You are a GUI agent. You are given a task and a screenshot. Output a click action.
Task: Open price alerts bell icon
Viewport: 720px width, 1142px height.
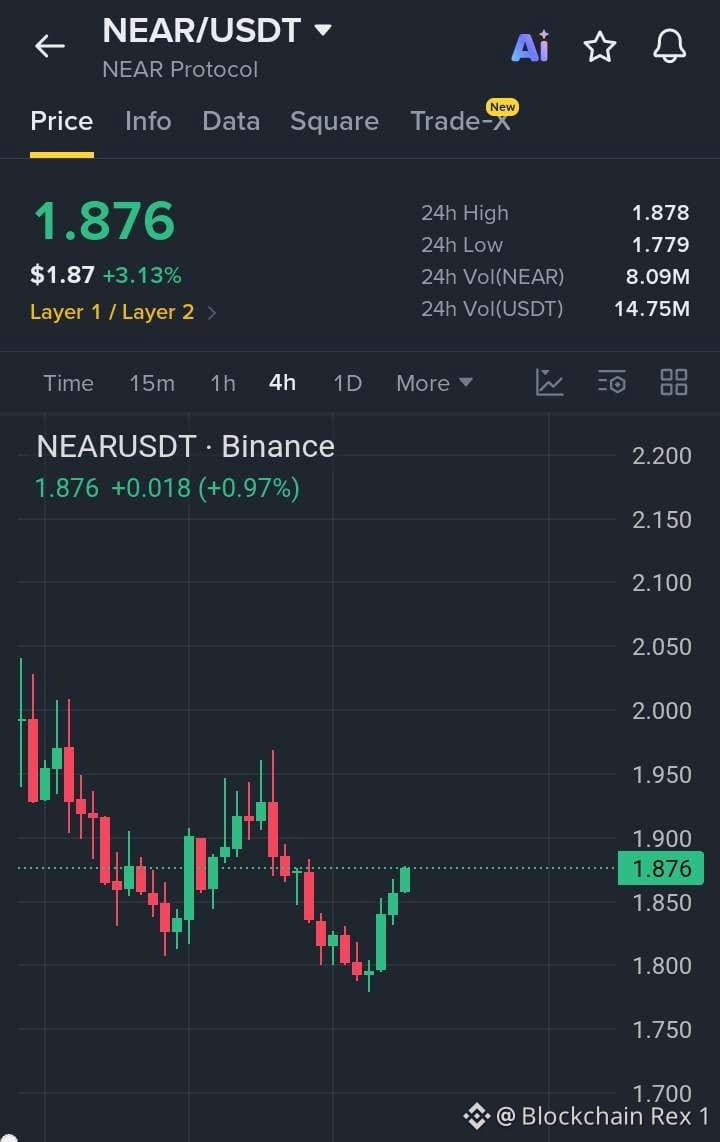click(x=669, y=47)
